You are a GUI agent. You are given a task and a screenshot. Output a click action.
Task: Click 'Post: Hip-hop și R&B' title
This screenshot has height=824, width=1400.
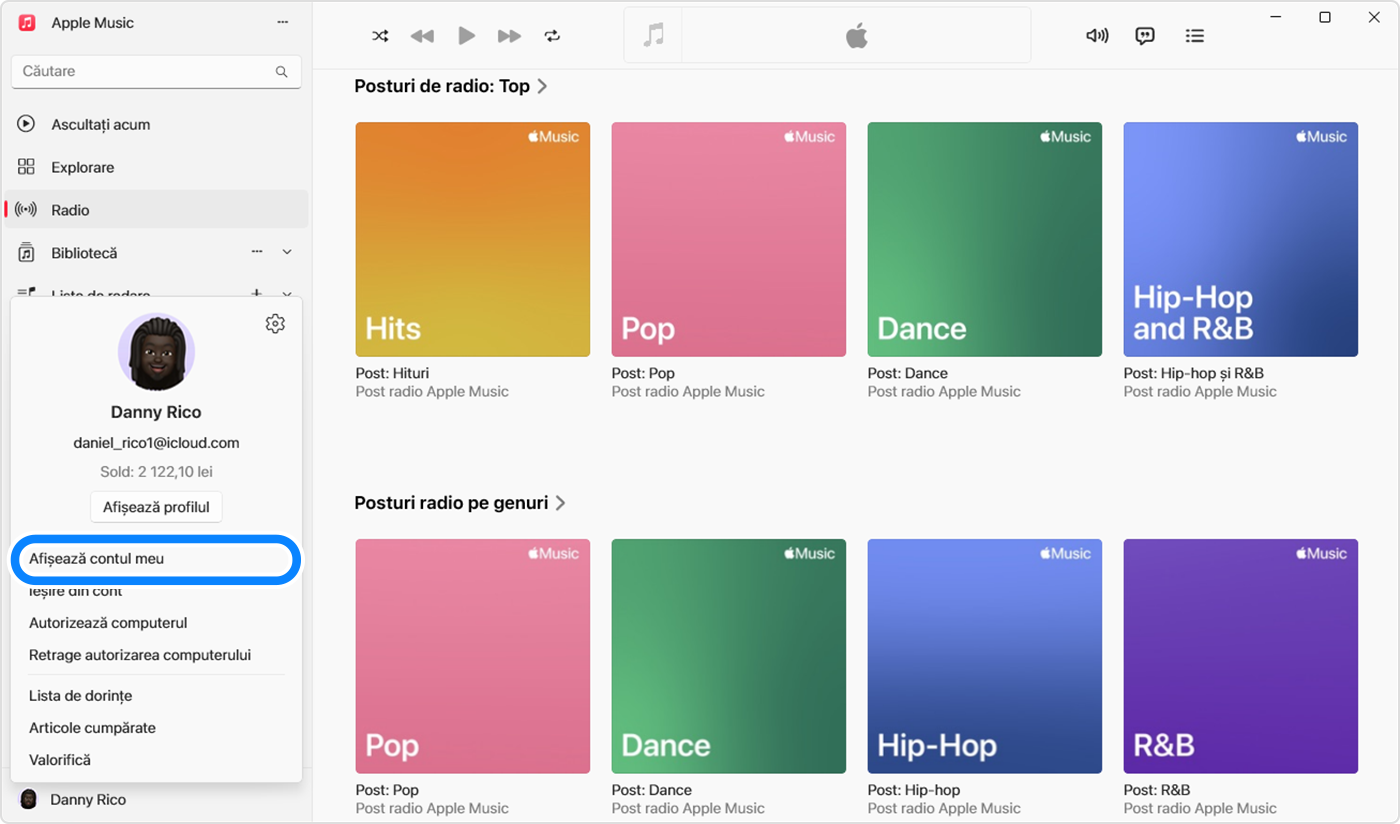(x=1194, y=373)
